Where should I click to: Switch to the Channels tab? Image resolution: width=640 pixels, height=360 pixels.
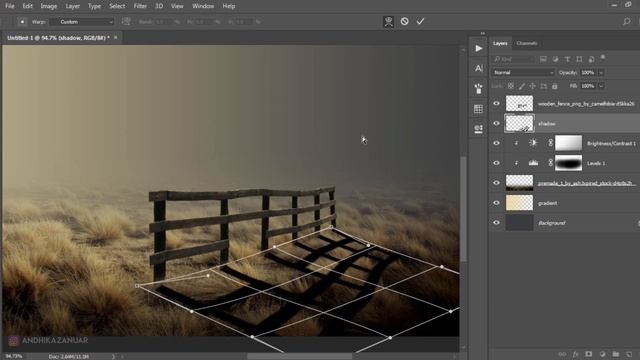(x=527, y=43)
